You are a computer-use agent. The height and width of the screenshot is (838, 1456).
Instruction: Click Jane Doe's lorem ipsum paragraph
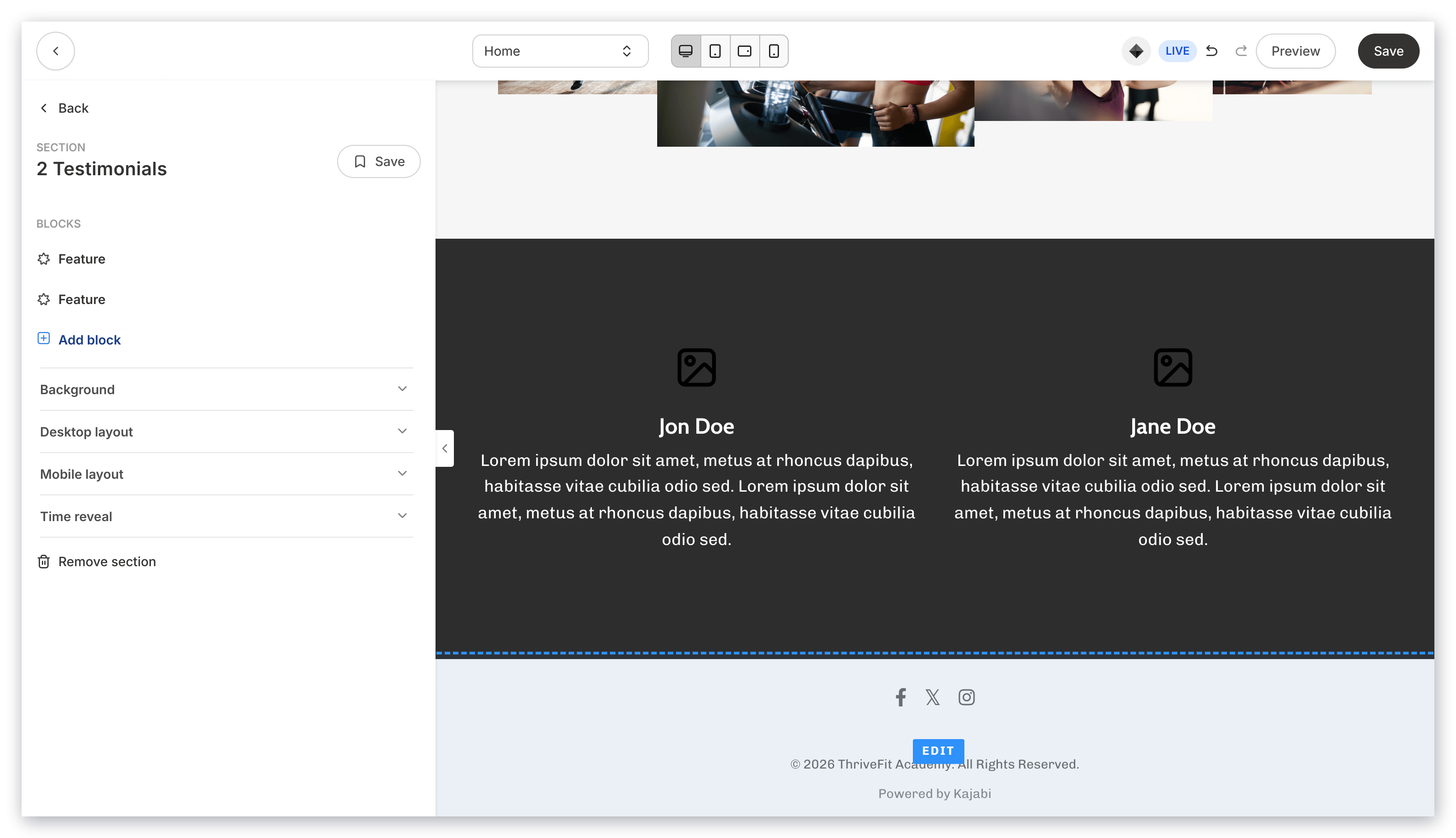click(x=1172, y=499)
